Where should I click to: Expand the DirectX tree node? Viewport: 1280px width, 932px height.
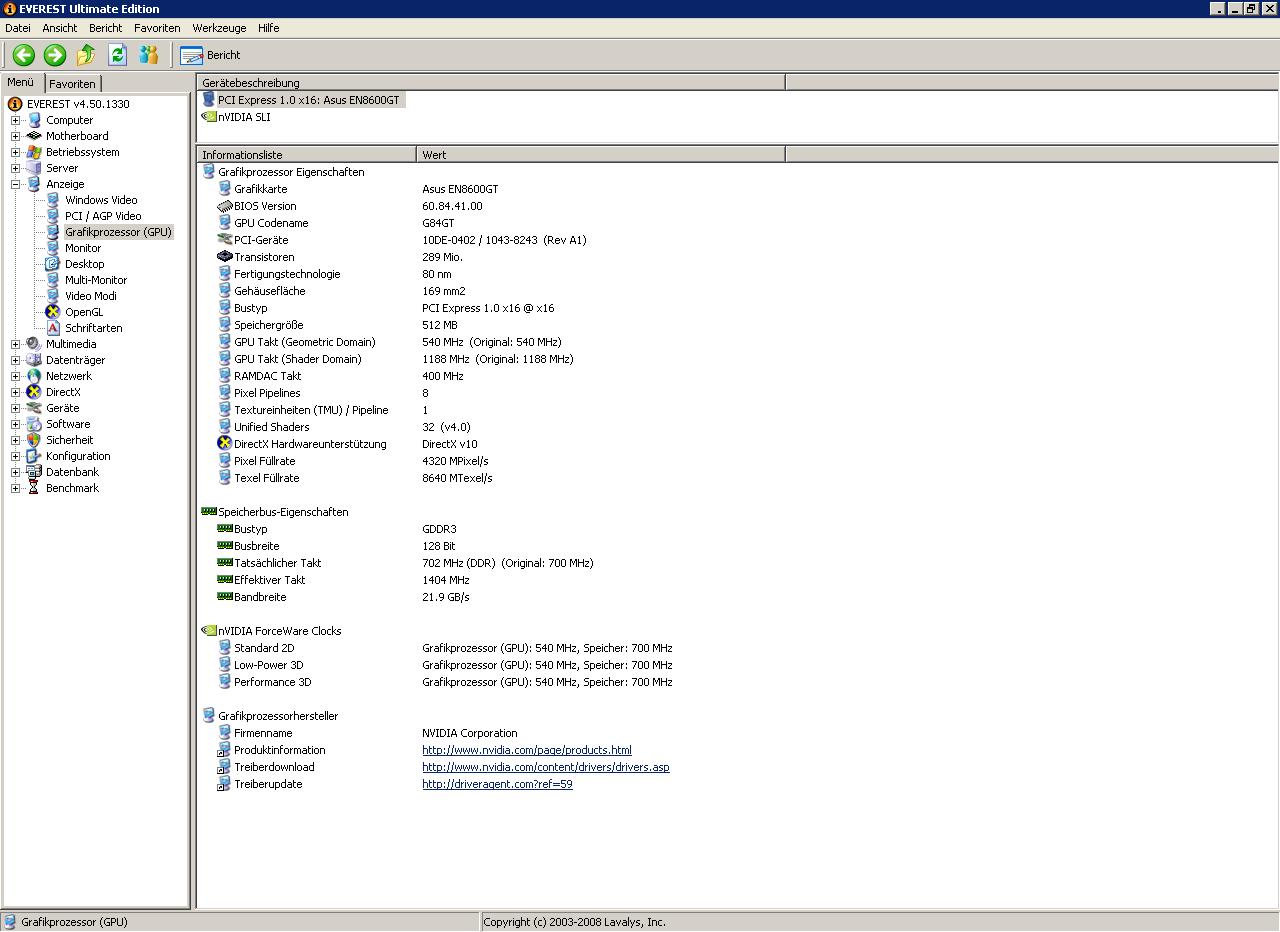[x=15, y=392]
